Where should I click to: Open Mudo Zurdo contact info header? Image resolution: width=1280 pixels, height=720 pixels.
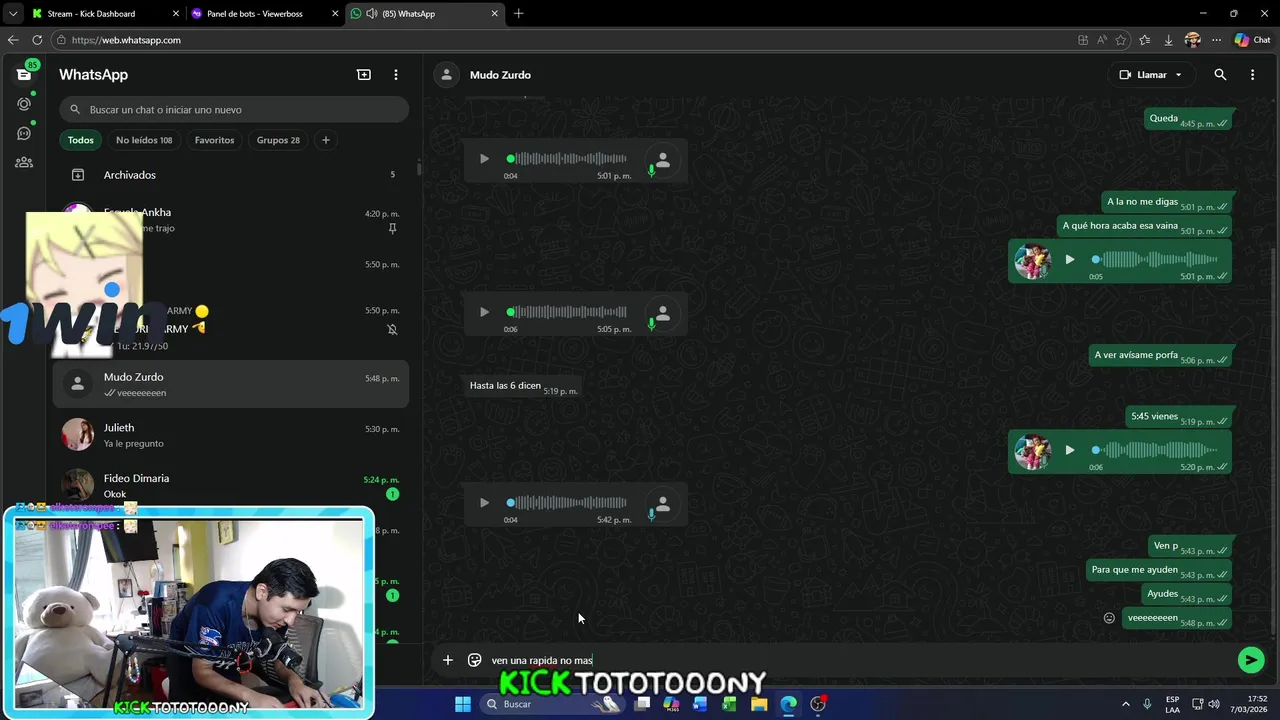pyautogui.click(x=500, y=75)
